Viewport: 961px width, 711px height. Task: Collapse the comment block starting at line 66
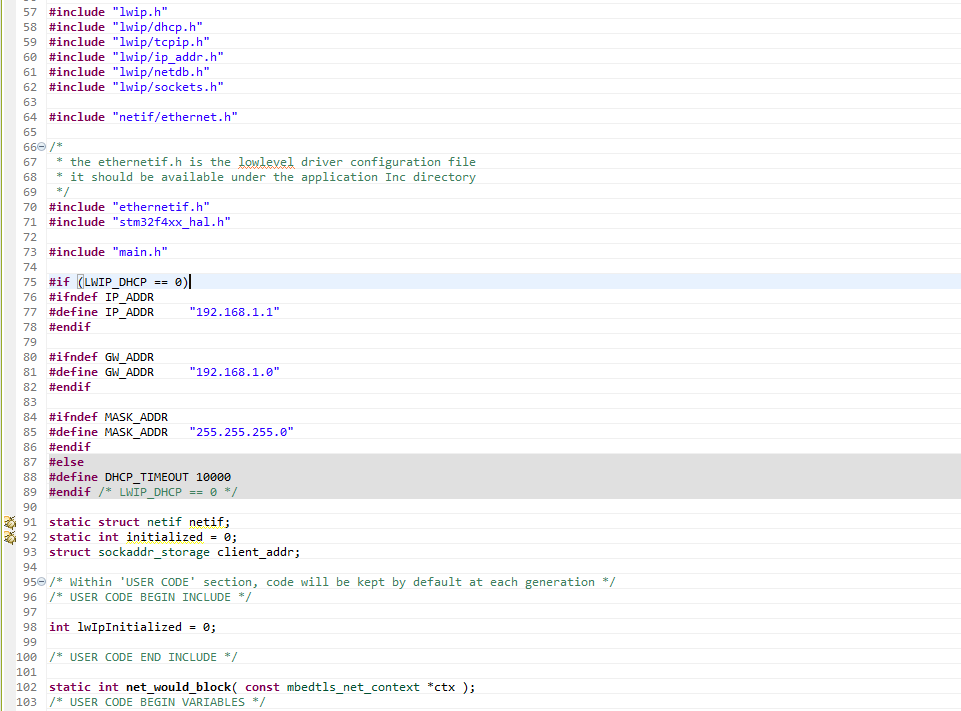tap(38, 146)
